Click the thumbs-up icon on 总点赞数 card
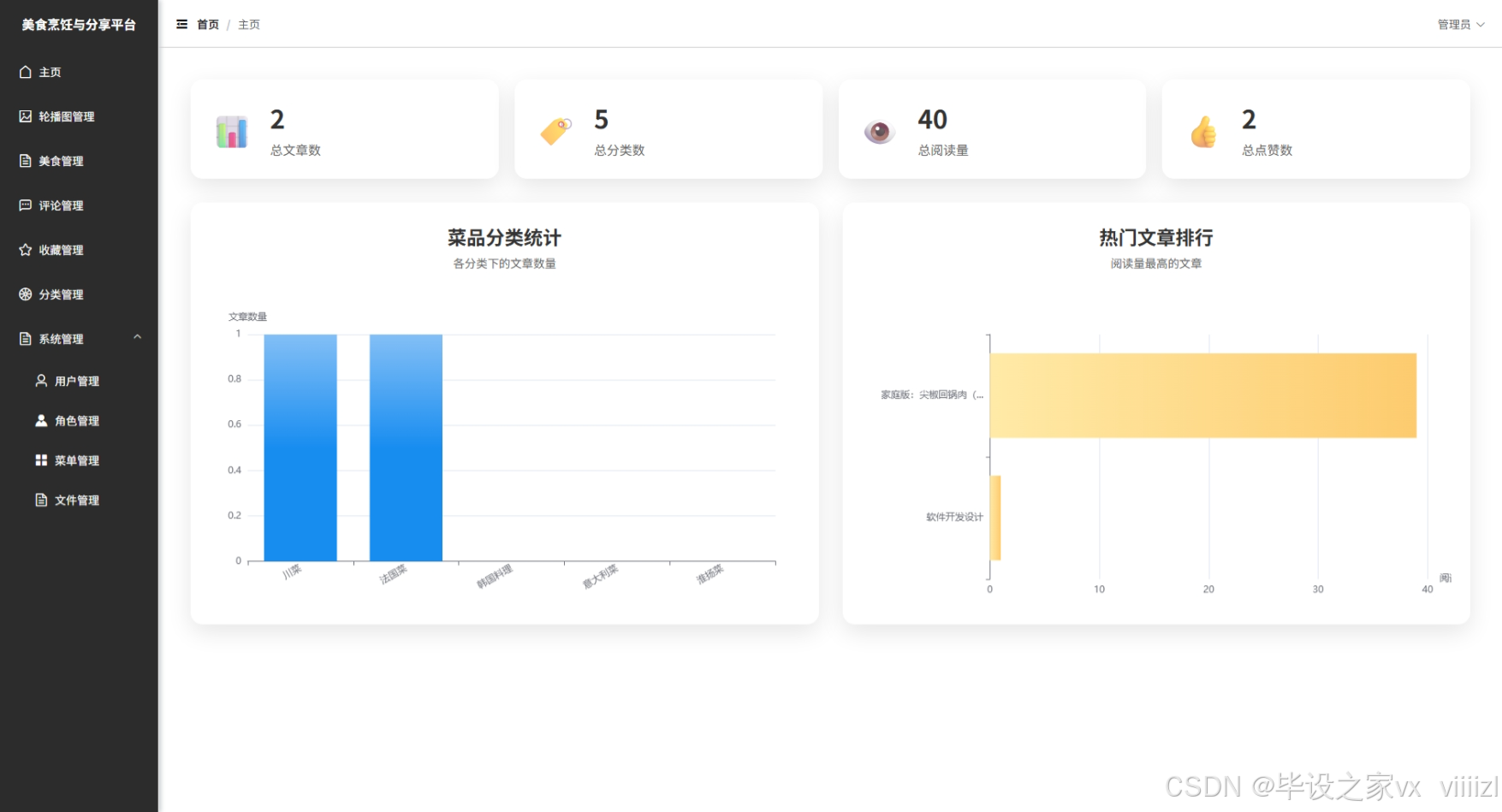Viewport: 1502px width, 812px height. 1203,132
